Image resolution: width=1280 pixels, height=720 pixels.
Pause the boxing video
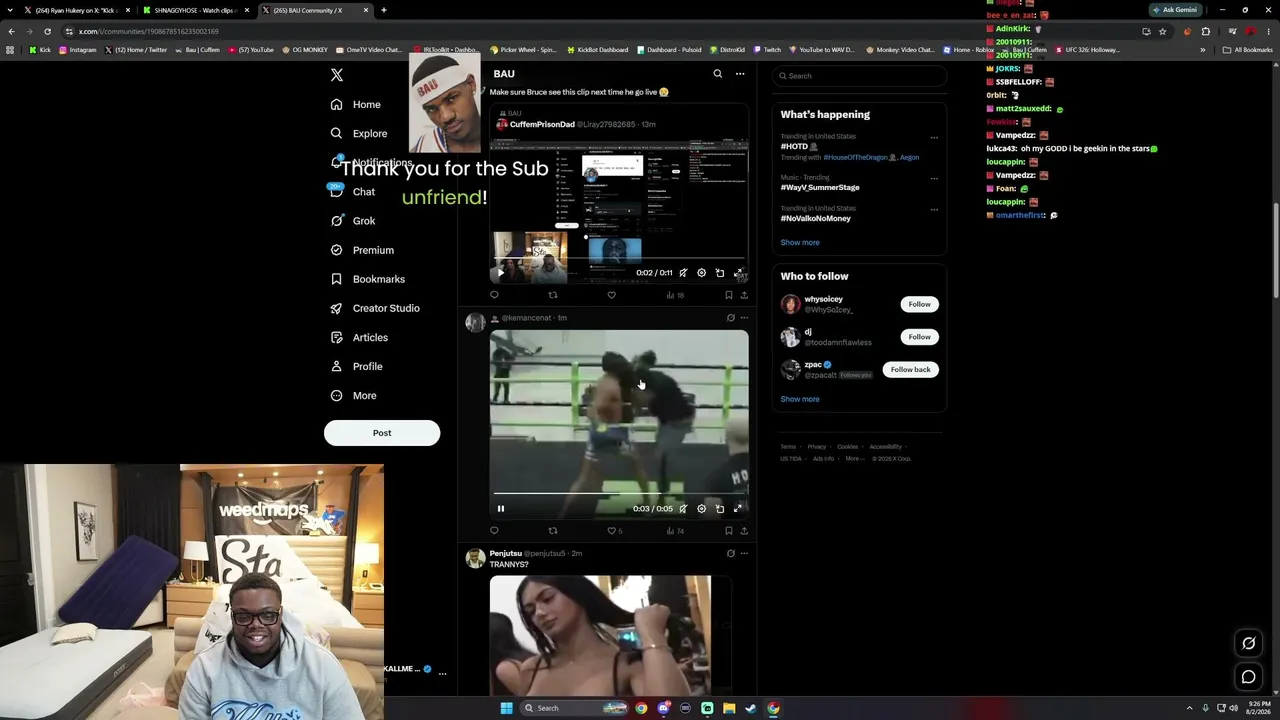coord(501,509)
